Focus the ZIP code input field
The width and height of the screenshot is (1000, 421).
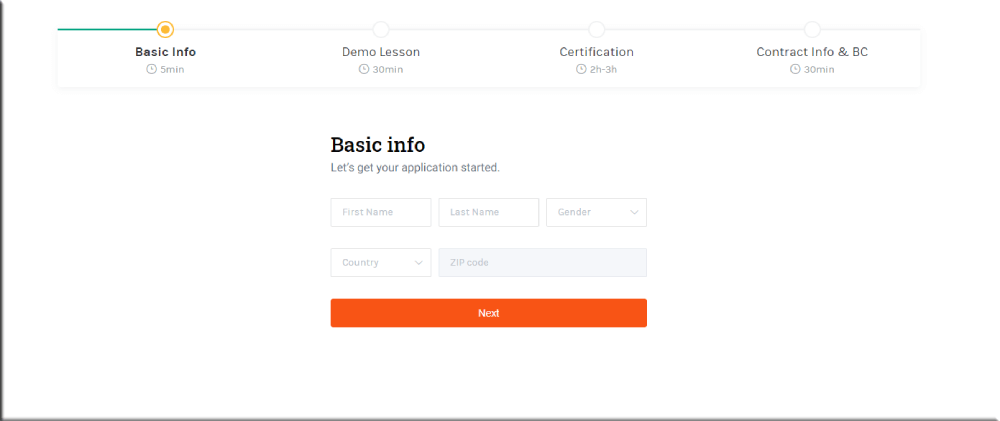tap(543, 262)
